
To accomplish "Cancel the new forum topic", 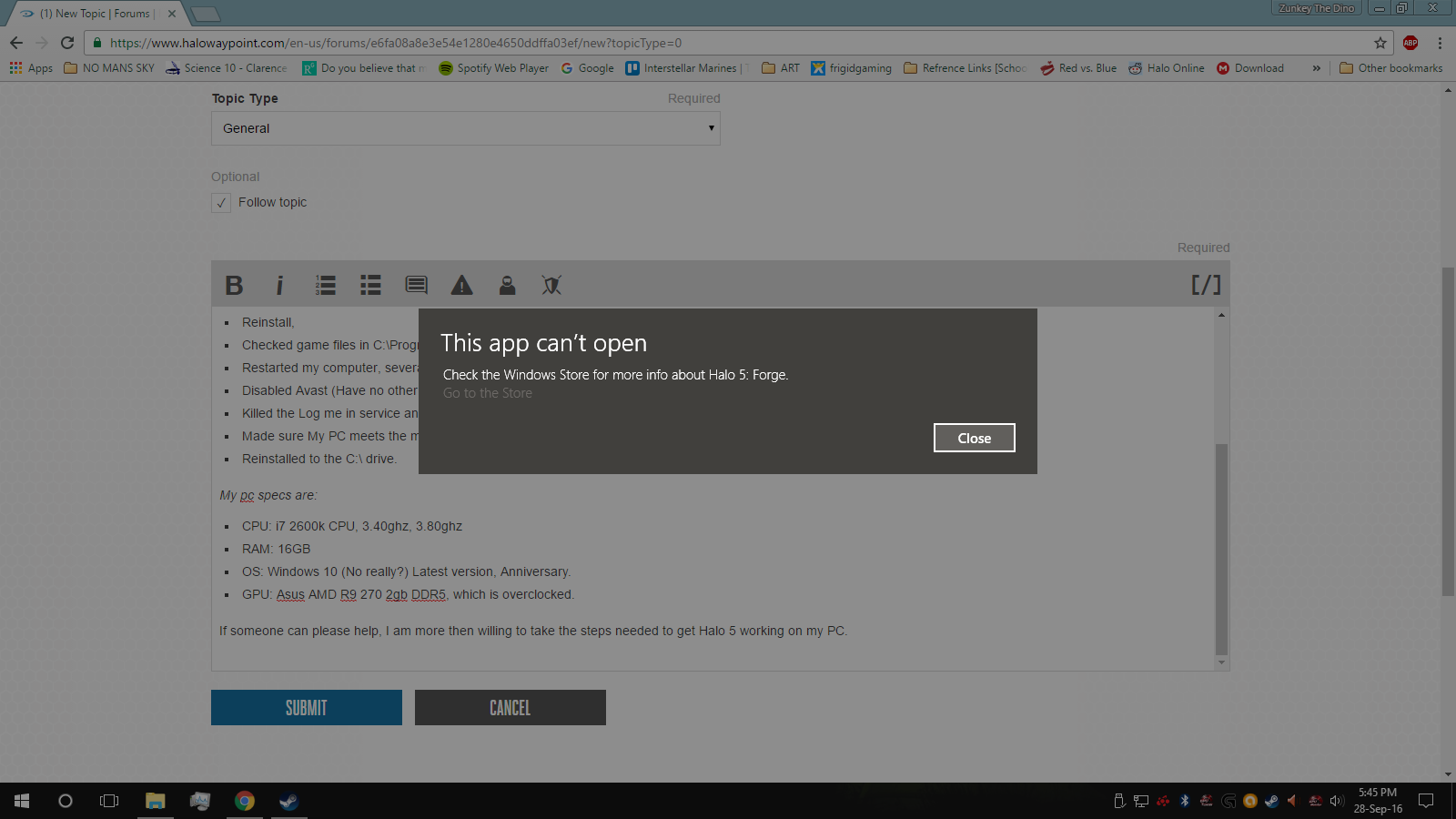I will pyautogui.click(x=511, y=707).
